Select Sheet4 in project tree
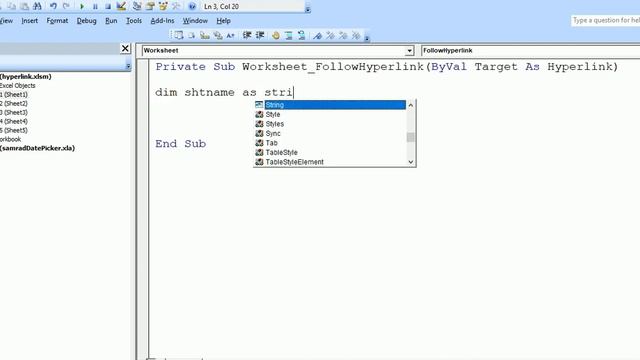The image size is (640, 360). click(14, 121)
